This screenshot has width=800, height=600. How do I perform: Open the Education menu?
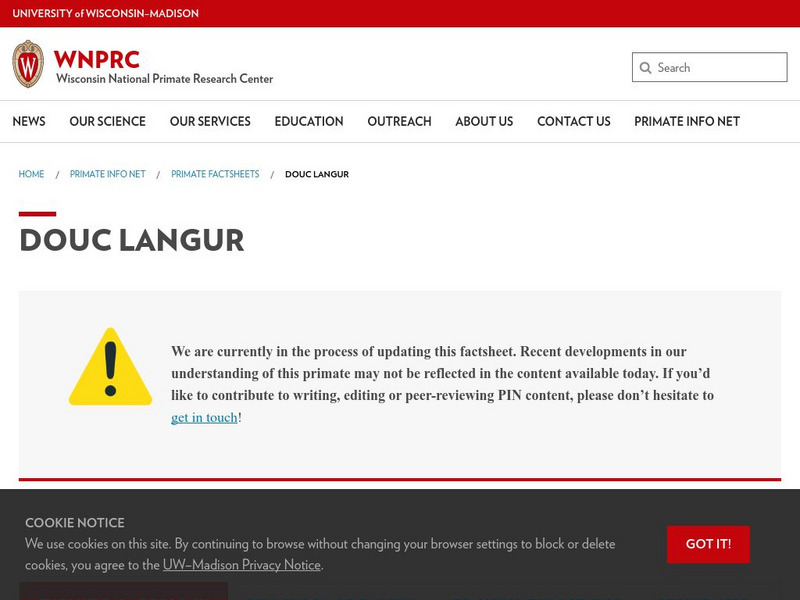[309, 121]
